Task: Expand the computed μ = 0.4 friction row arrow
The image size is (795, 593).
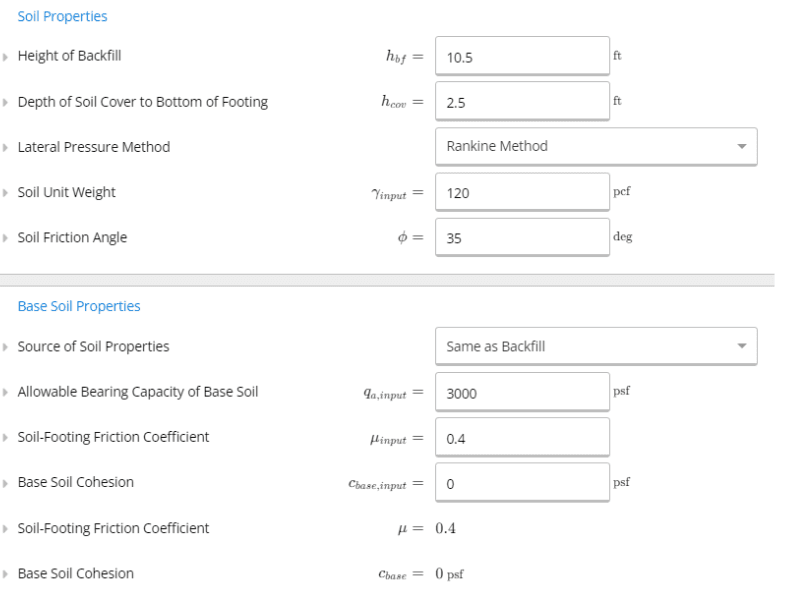Action: click(x=5, y=529)
